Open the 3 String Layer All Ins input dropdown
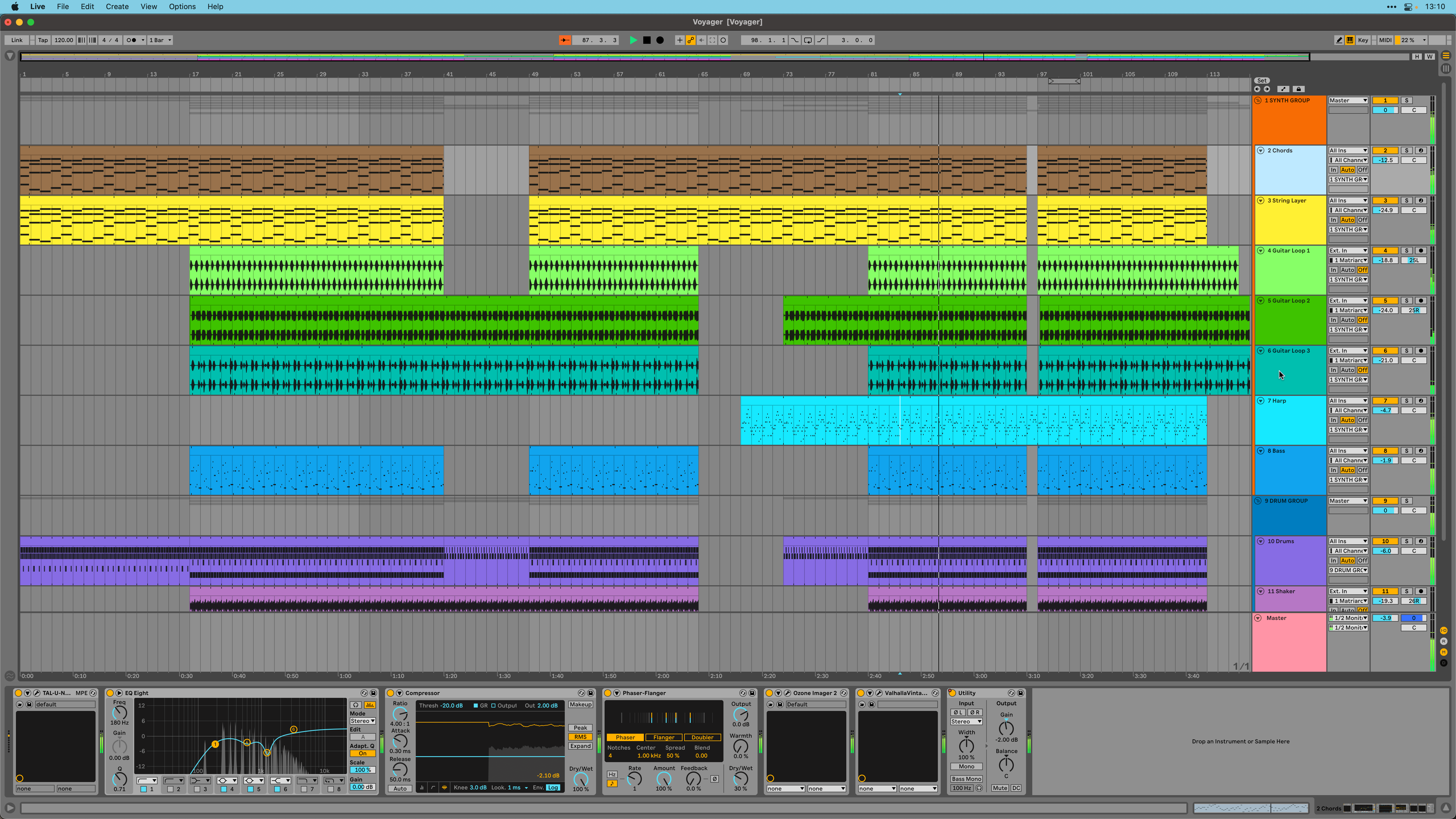 coord(1348,201)
